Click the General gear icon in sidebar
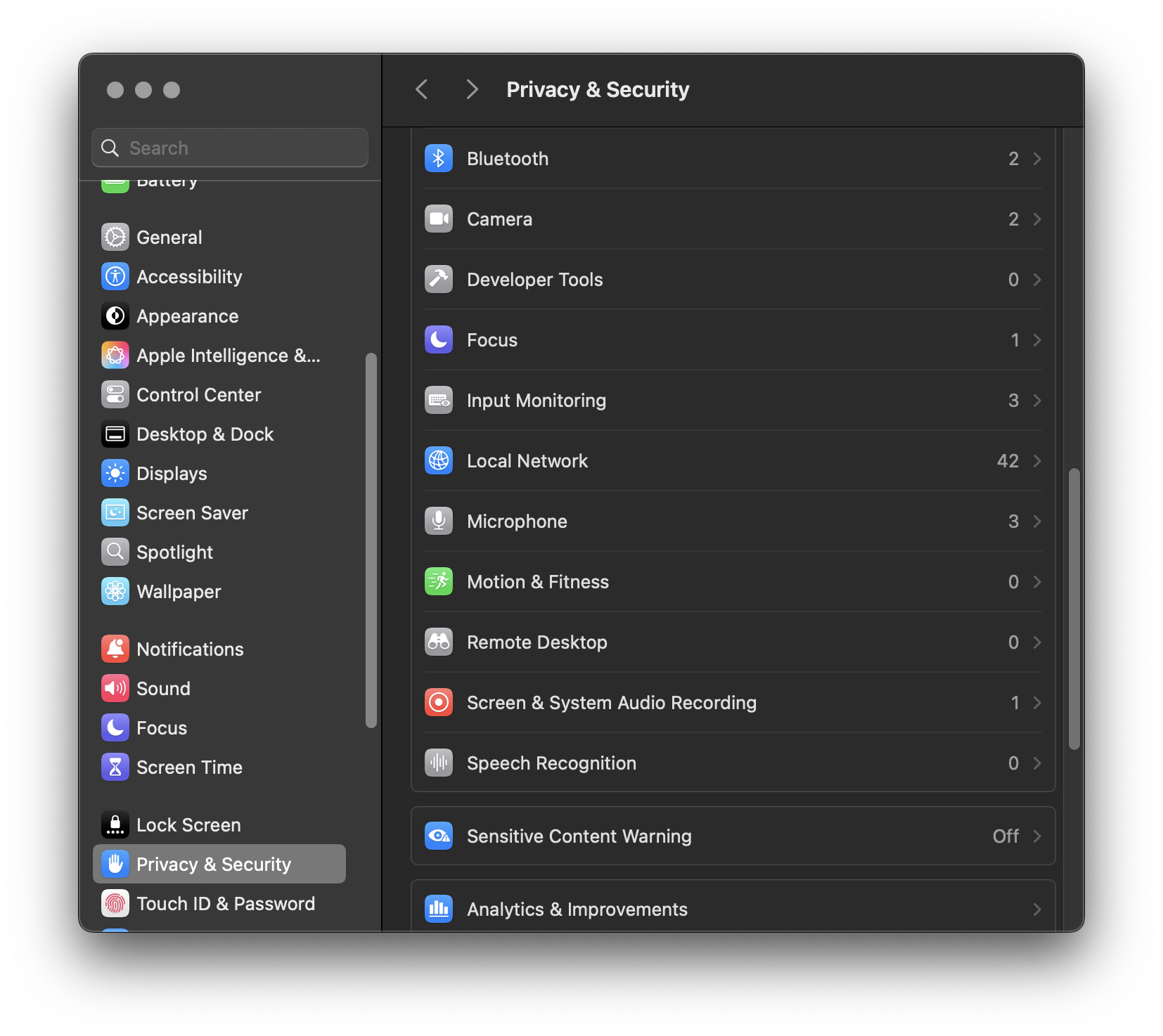The width and height of the screenshot is (1163, 1036). tap(115, 238)
